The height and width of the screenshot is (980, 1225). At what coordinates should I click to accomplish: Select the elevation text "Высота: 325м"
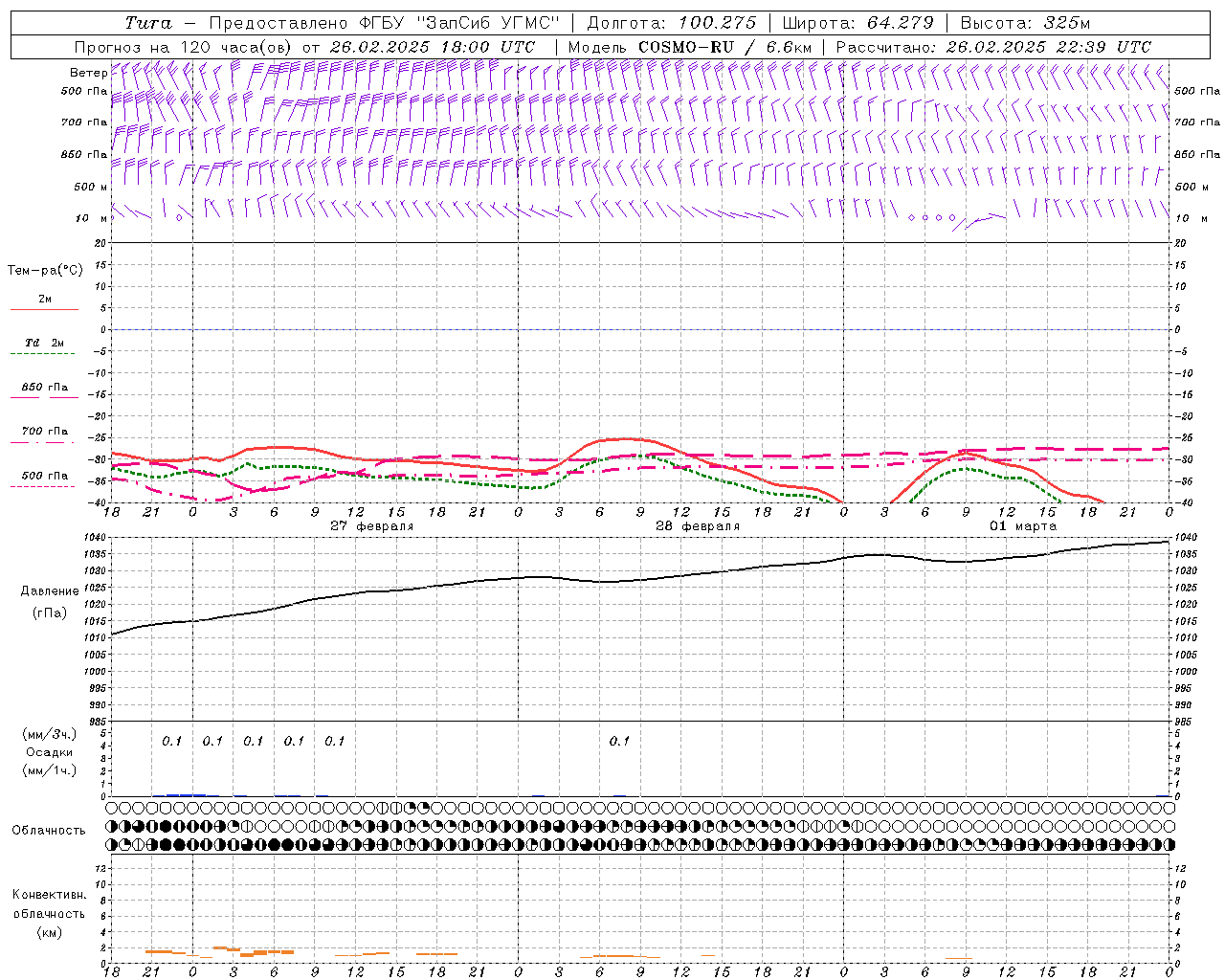(1025, 23)
